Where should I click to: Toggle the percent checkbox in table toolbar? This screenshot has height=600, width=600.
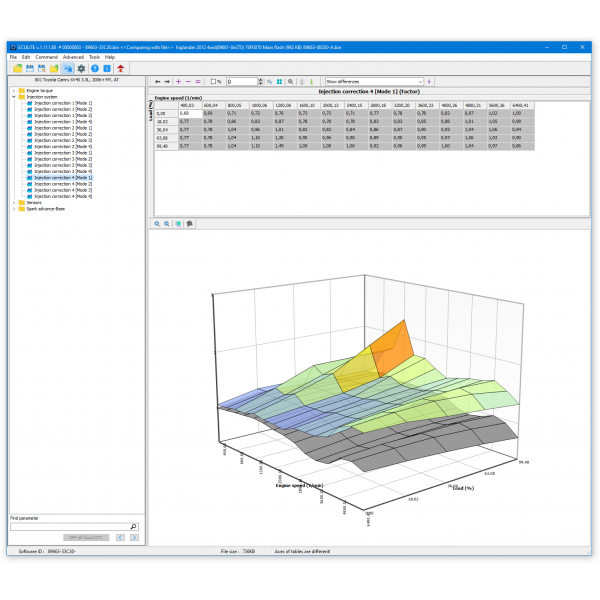tap(211, 81)
